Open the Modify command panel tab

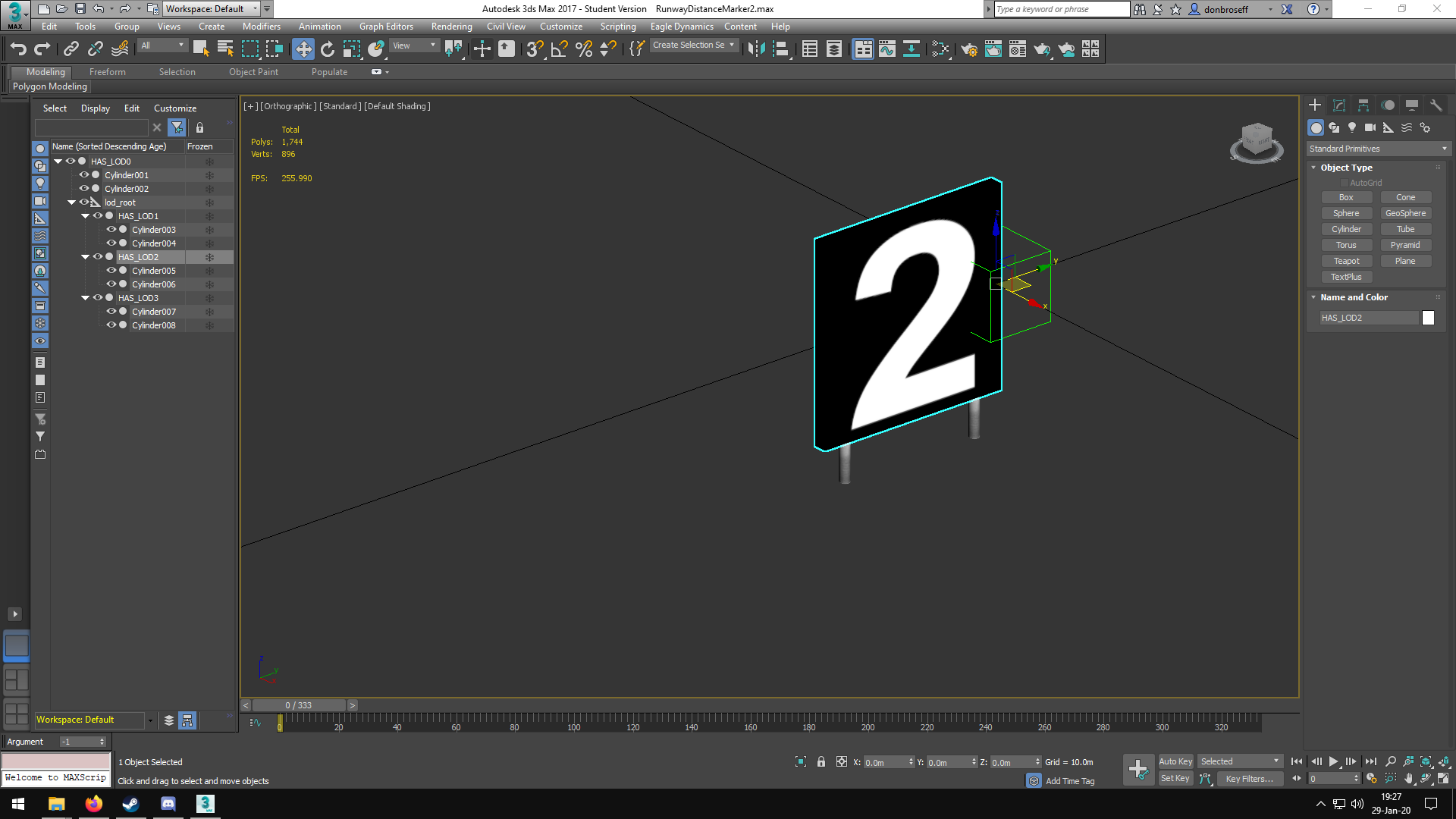tap(1339, 105)
